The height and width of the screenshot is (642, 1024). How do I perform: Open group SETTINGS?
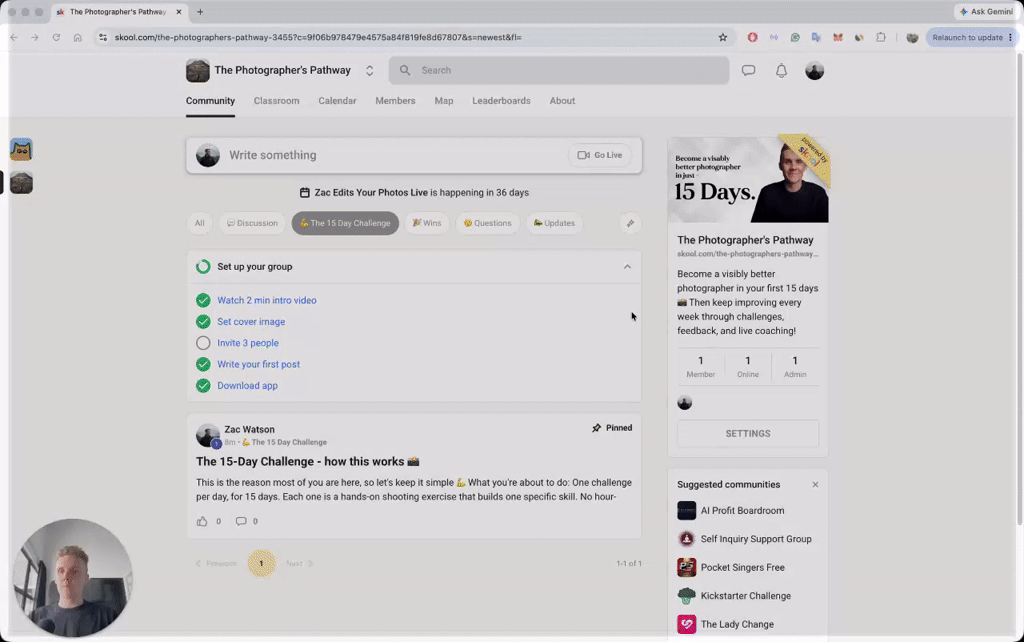(748, 434)
